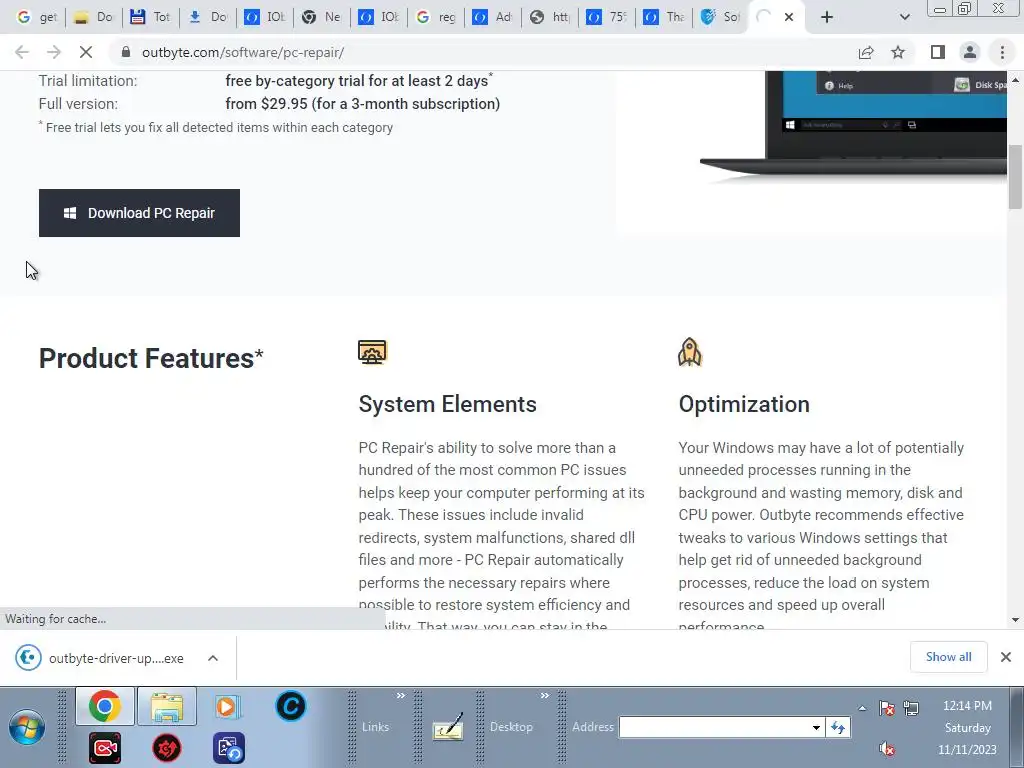Launch the media player taskbar icon
Viewport: 1024px width, 768px height.
228,707
